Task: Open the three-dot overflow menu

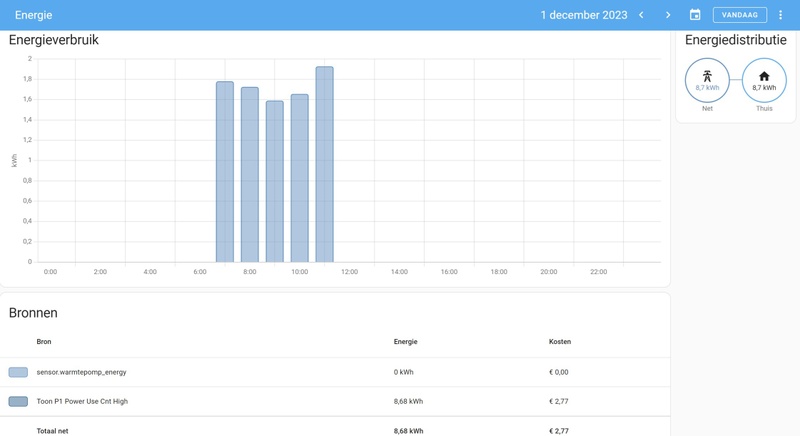Action: (780, 15)
